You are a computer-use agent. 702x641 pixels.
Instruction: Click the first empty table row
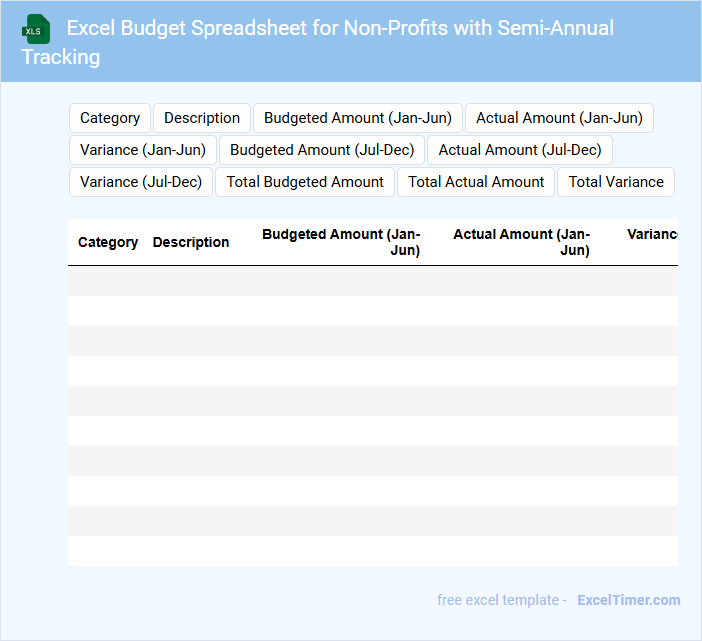point(372,281)
